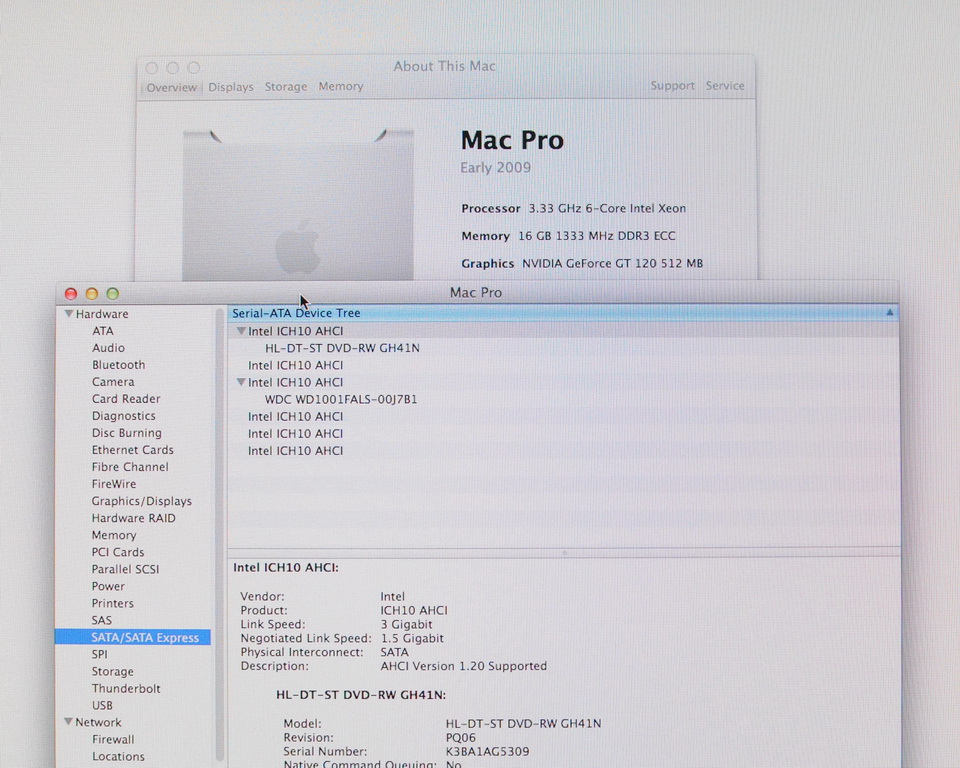The width and height of the screenshot is (960, 768).
Task: Select SPI in the sidebar
Action: pos(100,654)
